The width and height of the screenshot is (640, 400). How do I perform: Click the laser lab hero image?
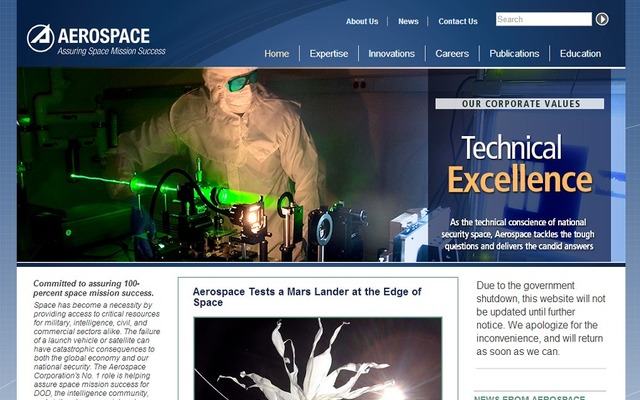[222, 164]
